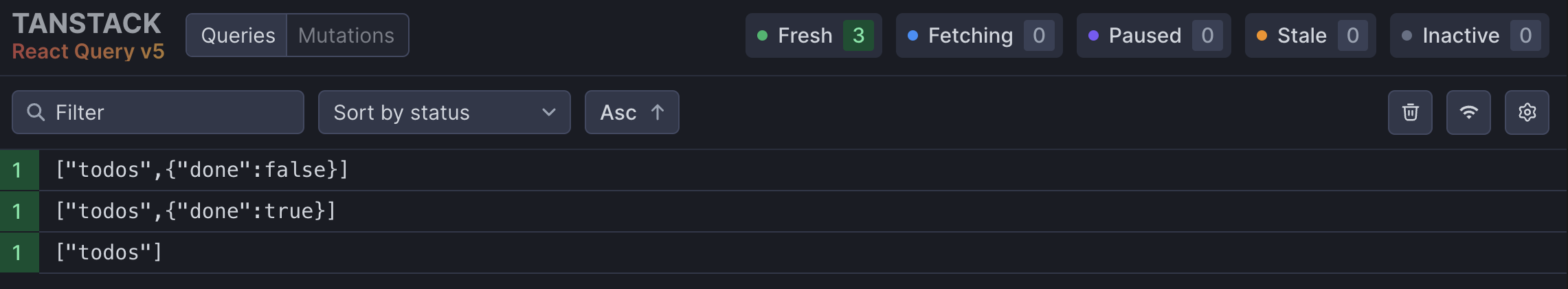Toggle offline mode with the wifi icon

pos(1468,112)
